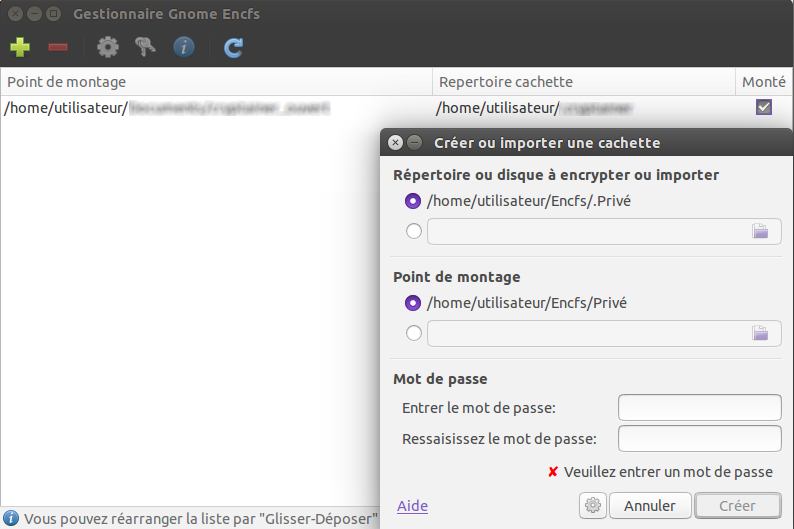
Task: Focus the Entrer le mot de passe field
Action: [x=699, y=408]
